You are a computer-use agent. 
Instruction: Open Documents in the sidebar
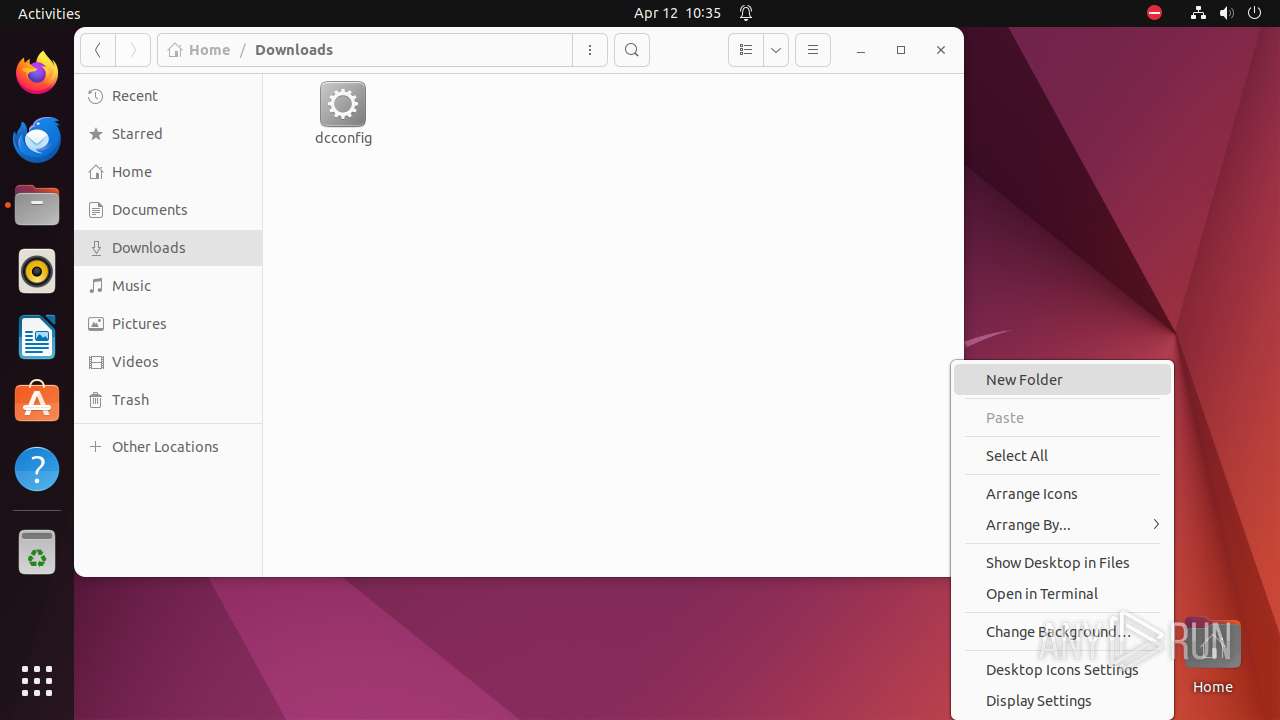coord(168,210)
